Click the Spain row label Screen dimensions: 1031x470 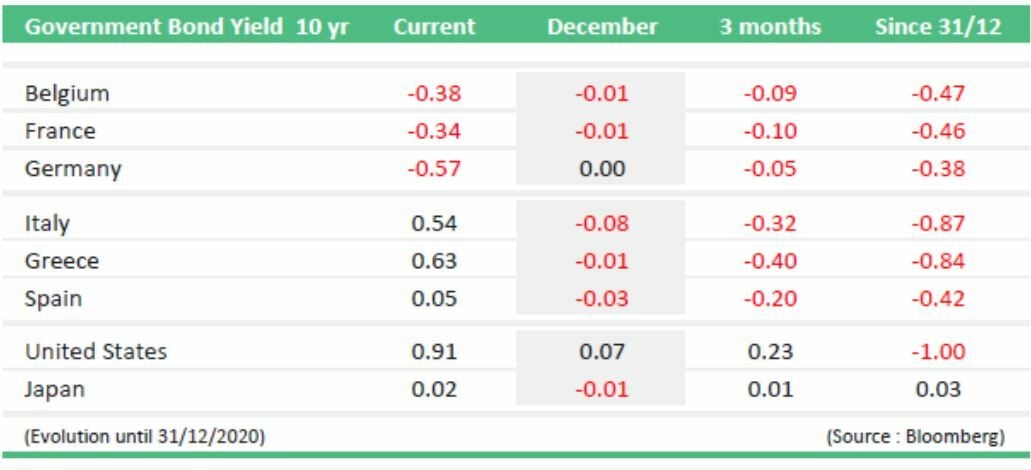[x=54, y=299]
